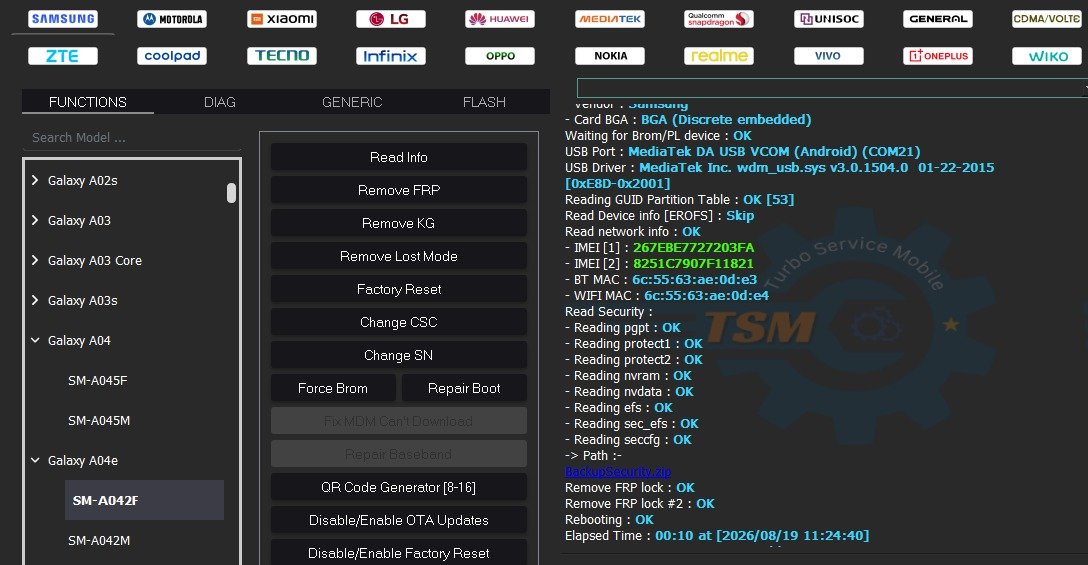Open QR Code Generator [8-16]

click(399, 487)
